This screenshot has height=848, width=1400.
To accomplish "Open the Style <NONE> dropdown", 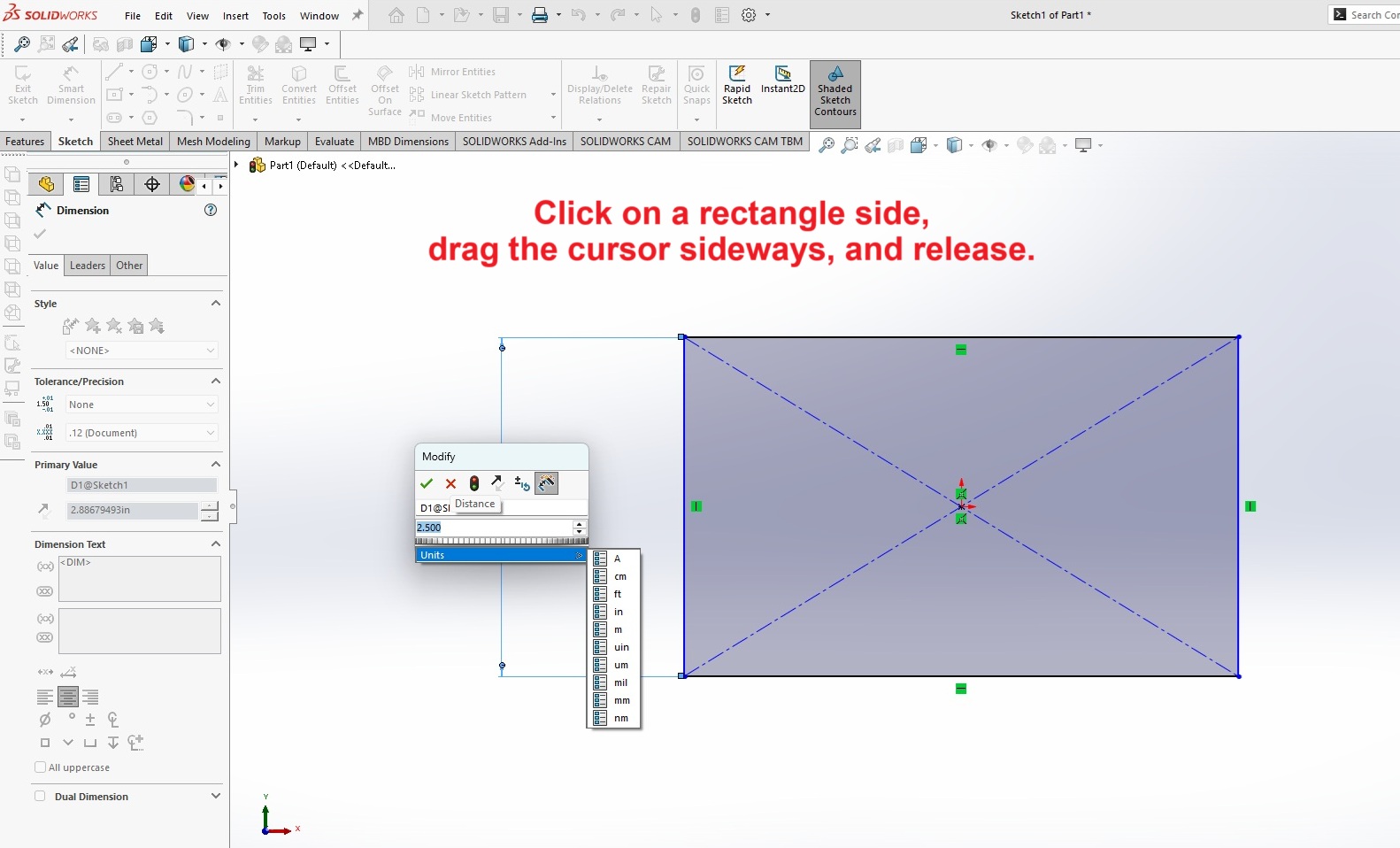I will [x=142, y=351].
